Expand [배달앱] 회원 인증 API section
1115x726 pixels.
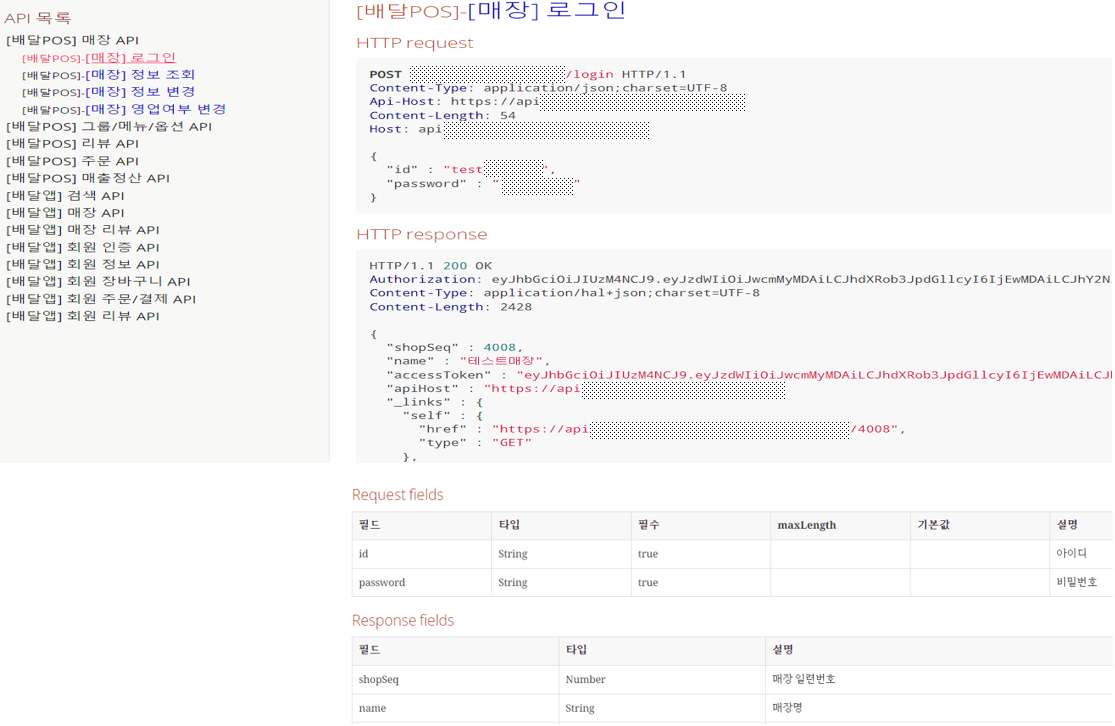[83, 247]
